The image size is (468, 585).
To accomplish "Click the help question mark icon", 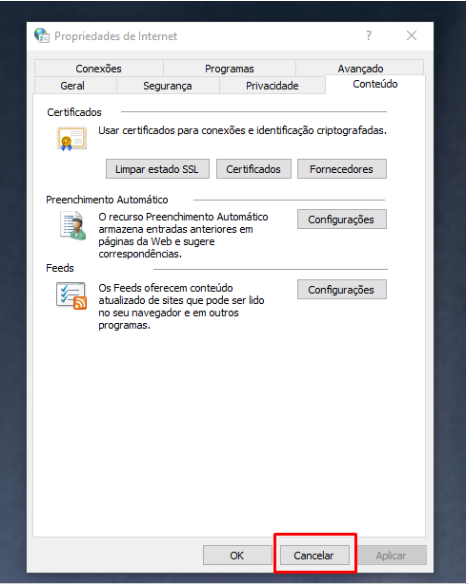I will click(369, 36).
